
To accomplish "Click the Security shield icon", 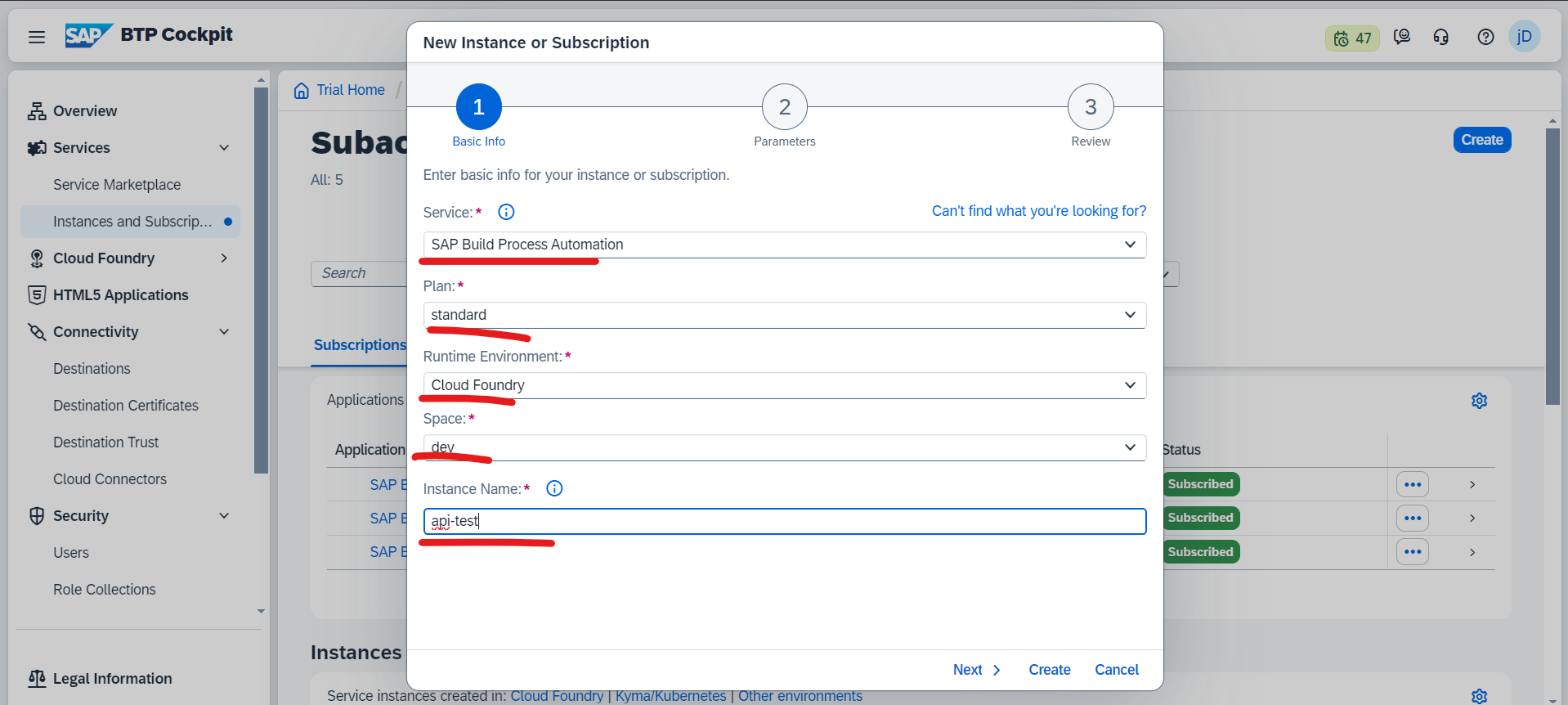I will [37, 516].
